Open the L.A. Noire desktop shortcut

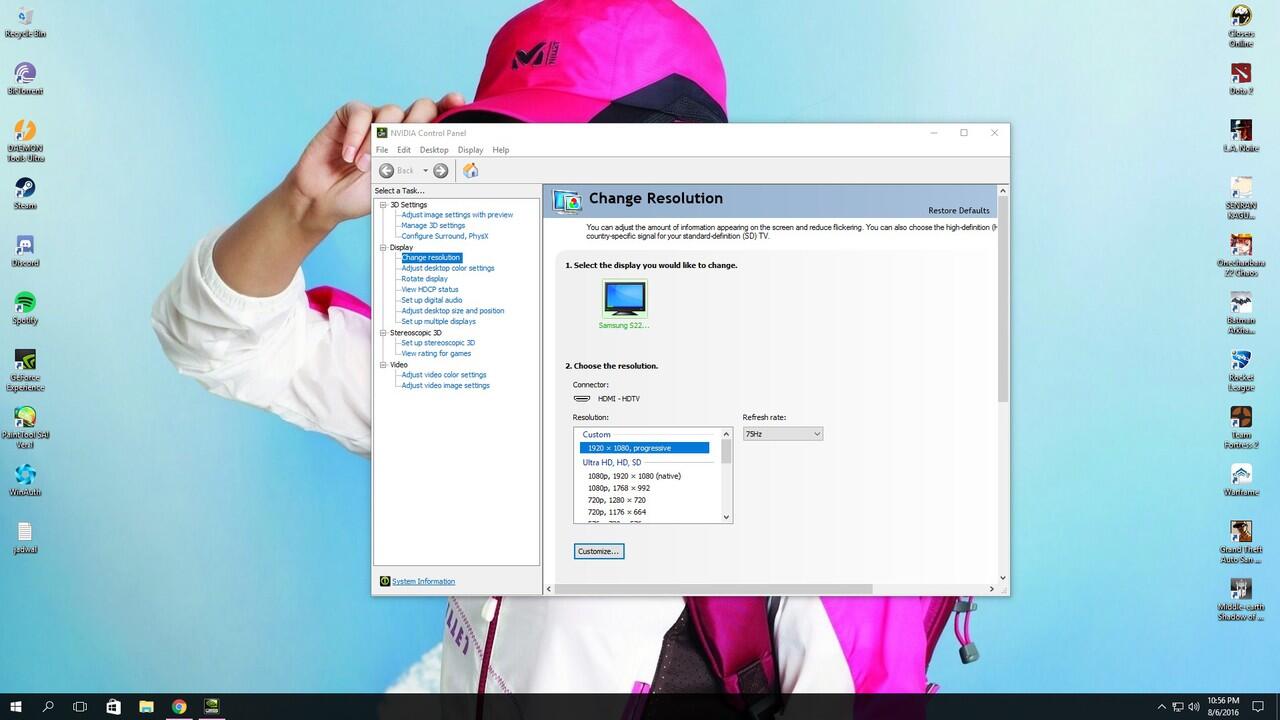pyautogui.click(x=1241, y=135)
